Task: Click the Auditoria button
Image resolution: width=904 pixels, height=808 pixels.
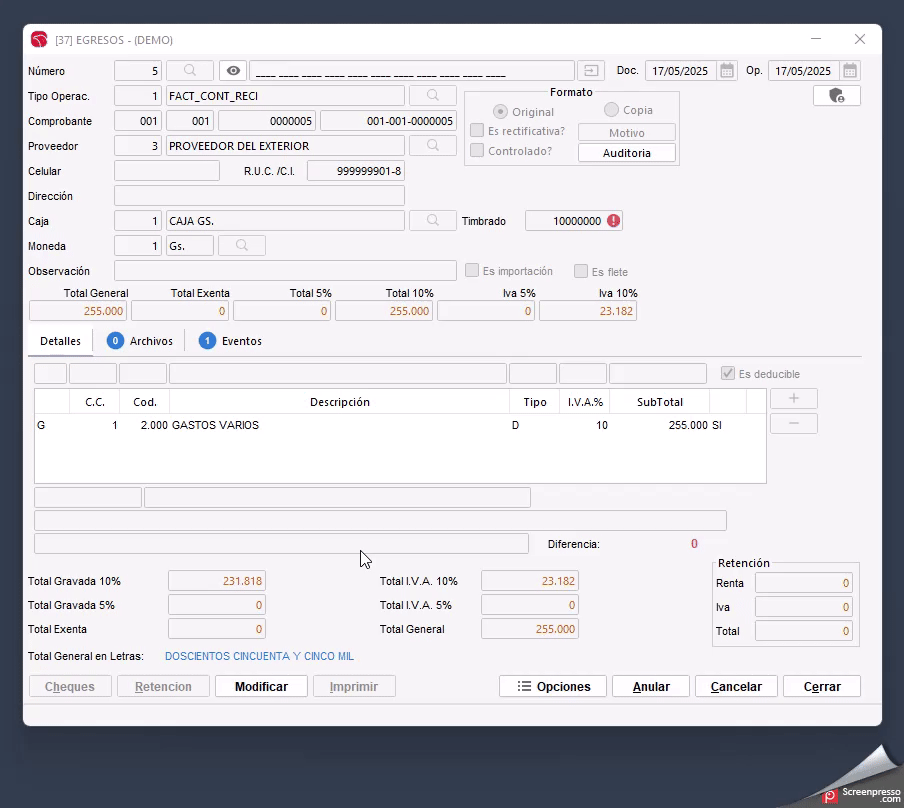Action: (627, 153)
